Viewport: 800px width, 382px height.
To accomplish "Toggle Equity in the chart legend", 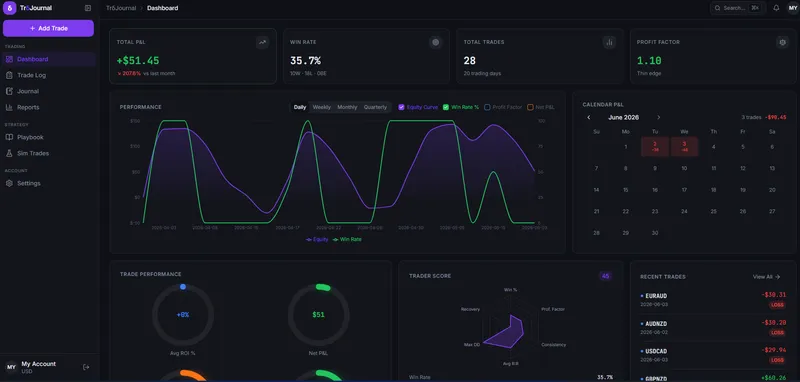I will click(x=317, y=239).
